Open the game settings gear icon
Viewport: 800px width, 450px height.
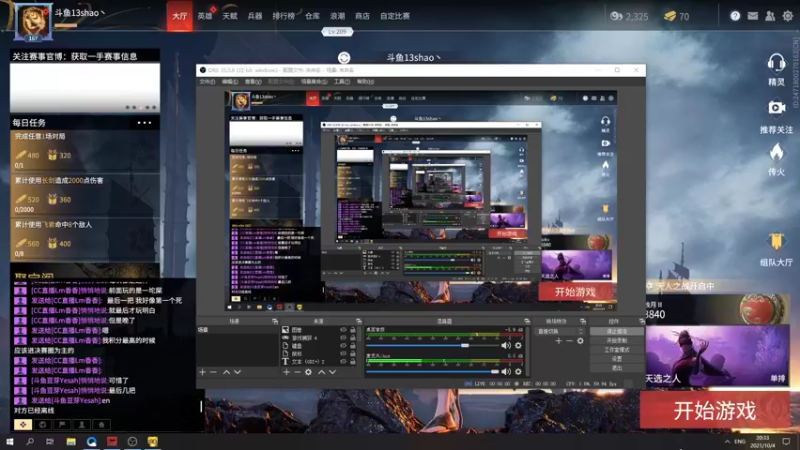pos(788,16)
